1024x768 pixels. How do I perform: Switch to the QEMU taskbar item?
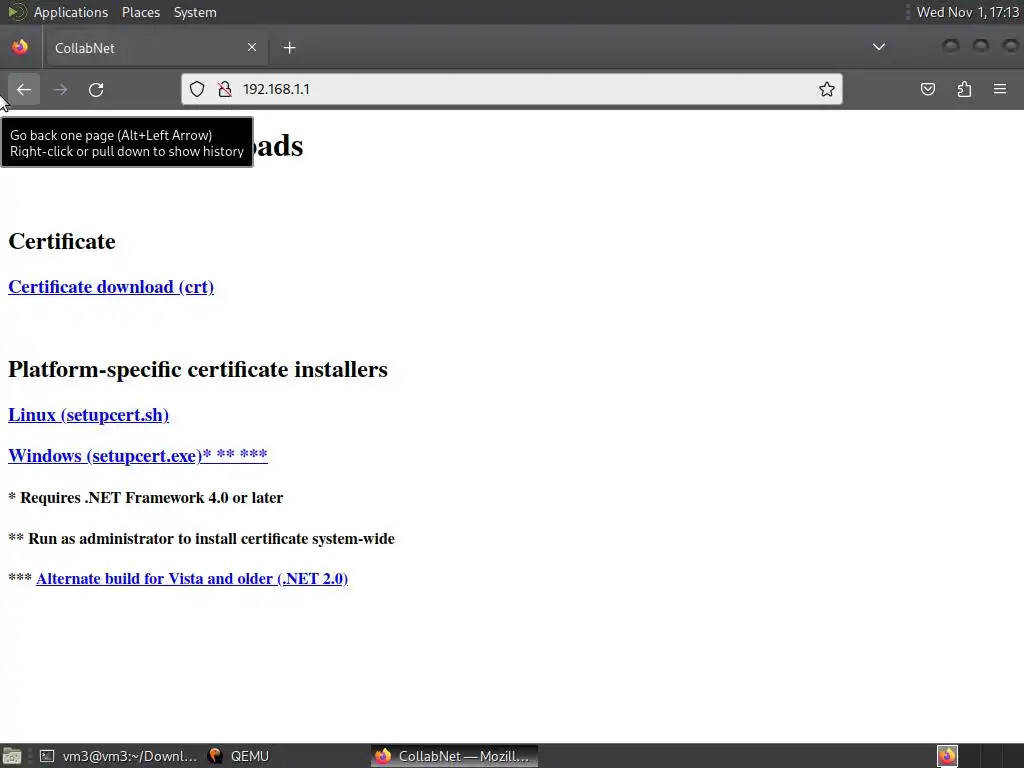click(238, 756)
